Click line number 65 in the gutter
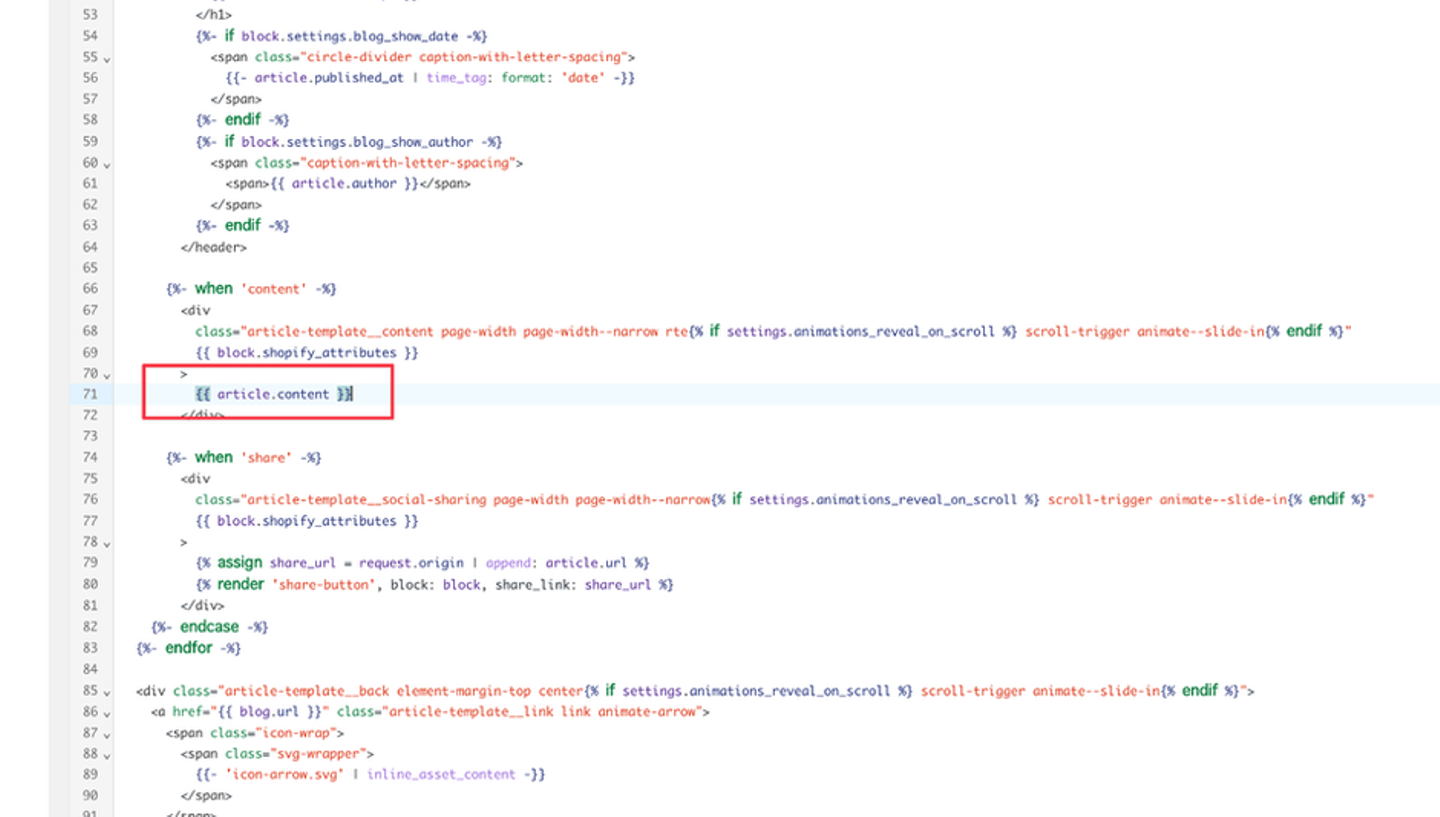This screenshot has height=817, width=1440. pos(90,268)
